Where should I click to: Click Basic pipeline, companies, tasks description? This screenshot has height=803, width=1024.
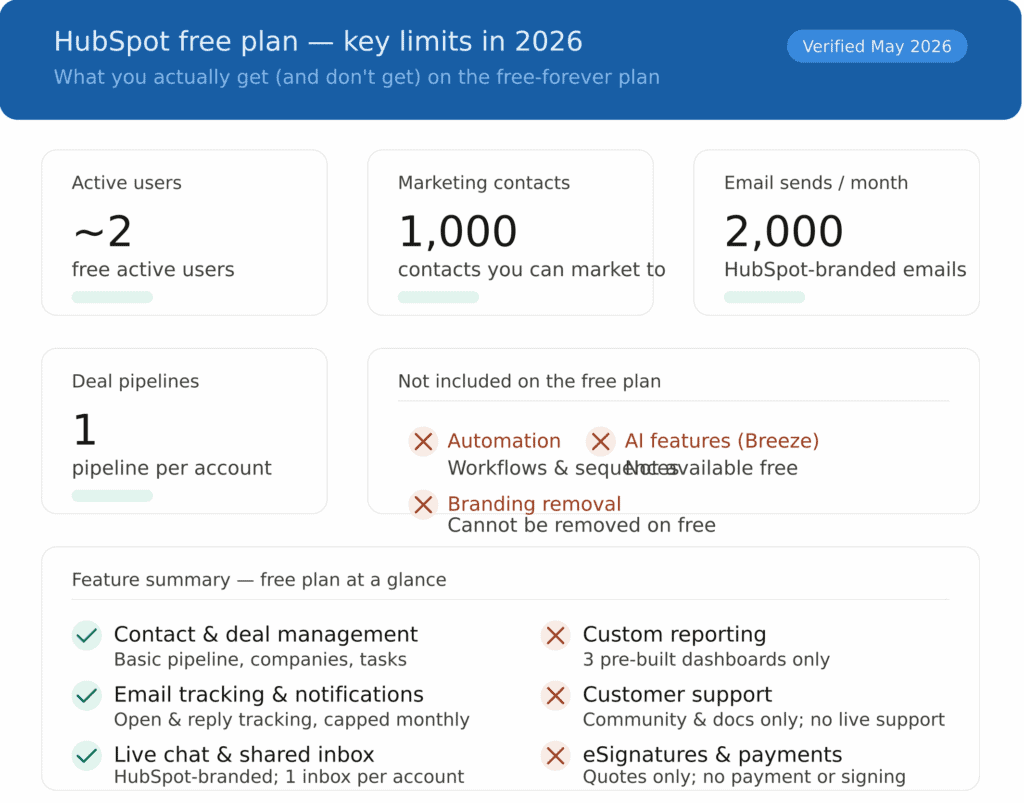(260, 659)
